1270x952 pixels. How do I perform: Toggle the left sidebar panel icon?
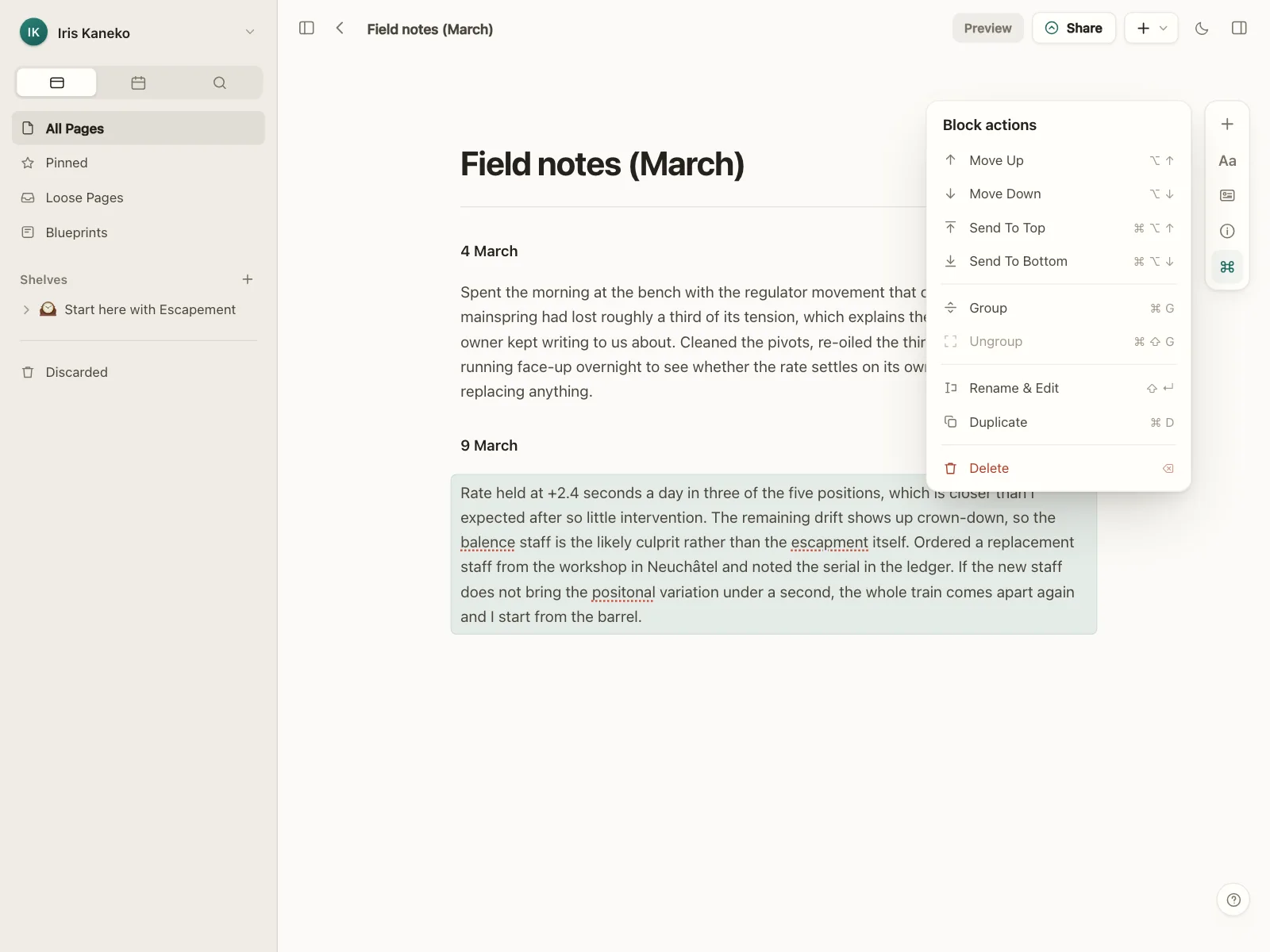click(x=306, y=29)
